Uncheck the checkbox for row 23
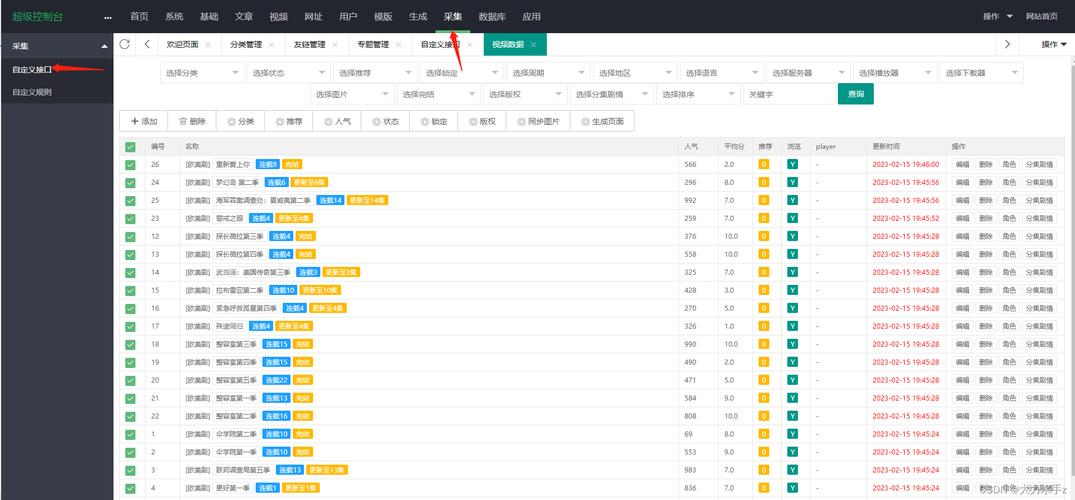 (130, 218)
